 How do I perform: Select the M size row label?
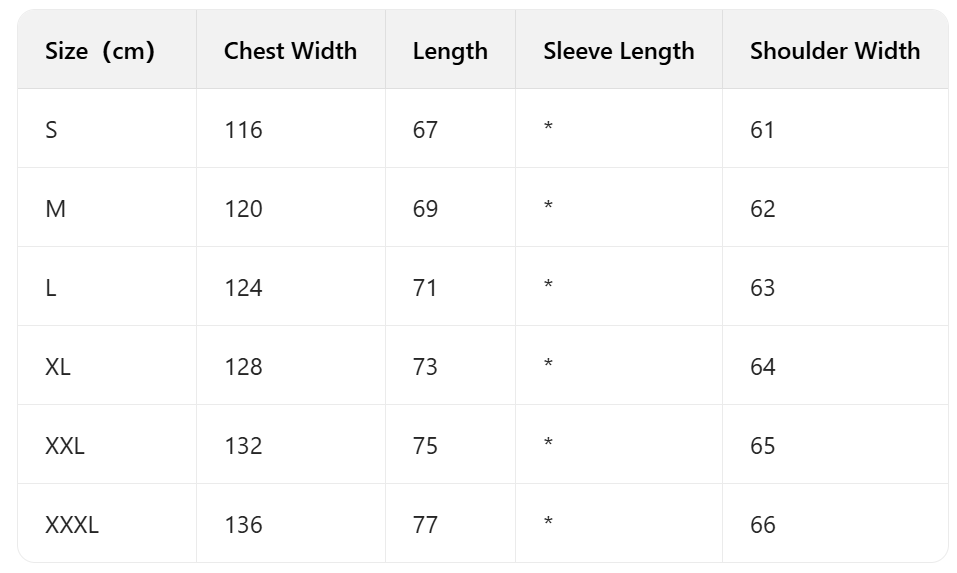pos(55,209)
